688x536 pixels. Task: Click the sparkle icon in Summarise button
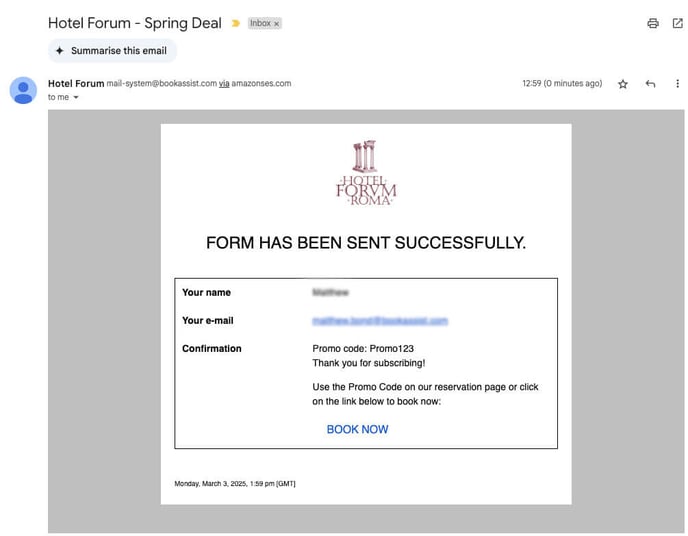click(60, 51)
